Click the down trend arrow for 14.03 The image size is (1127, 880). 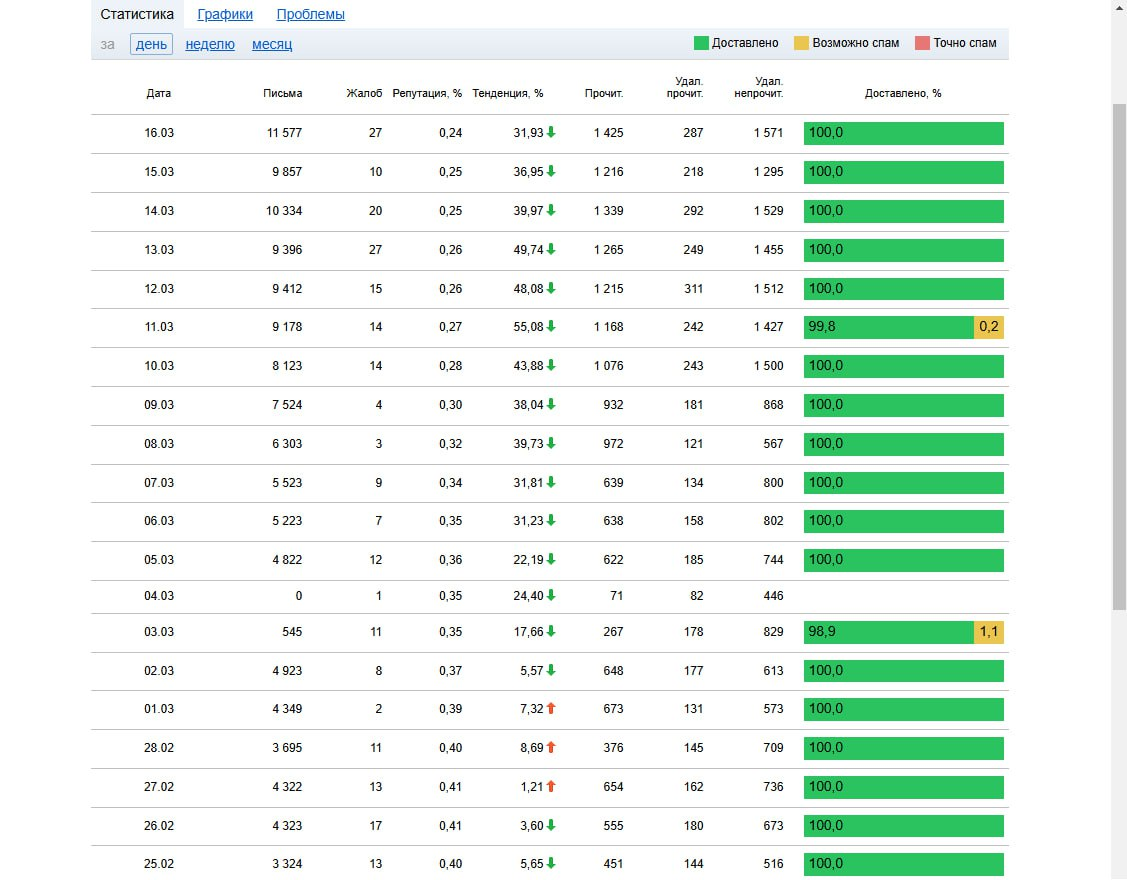[x=551, y=210]
